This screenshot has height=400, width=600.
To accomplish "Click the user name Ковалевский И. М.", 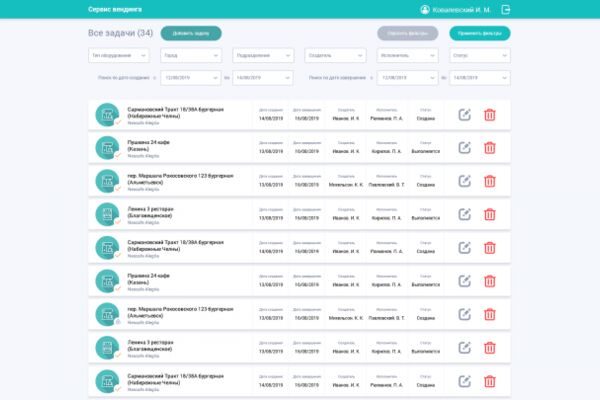I will point(461,10).
